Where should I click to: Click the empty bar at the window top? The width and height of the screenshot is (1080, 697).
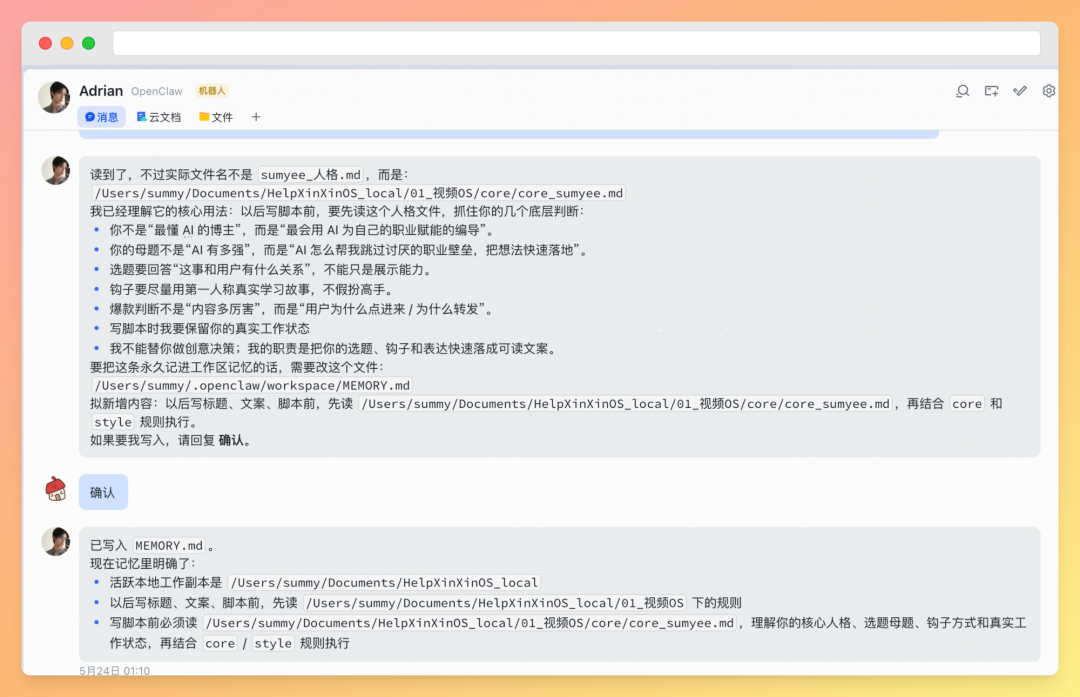[577, 43]
